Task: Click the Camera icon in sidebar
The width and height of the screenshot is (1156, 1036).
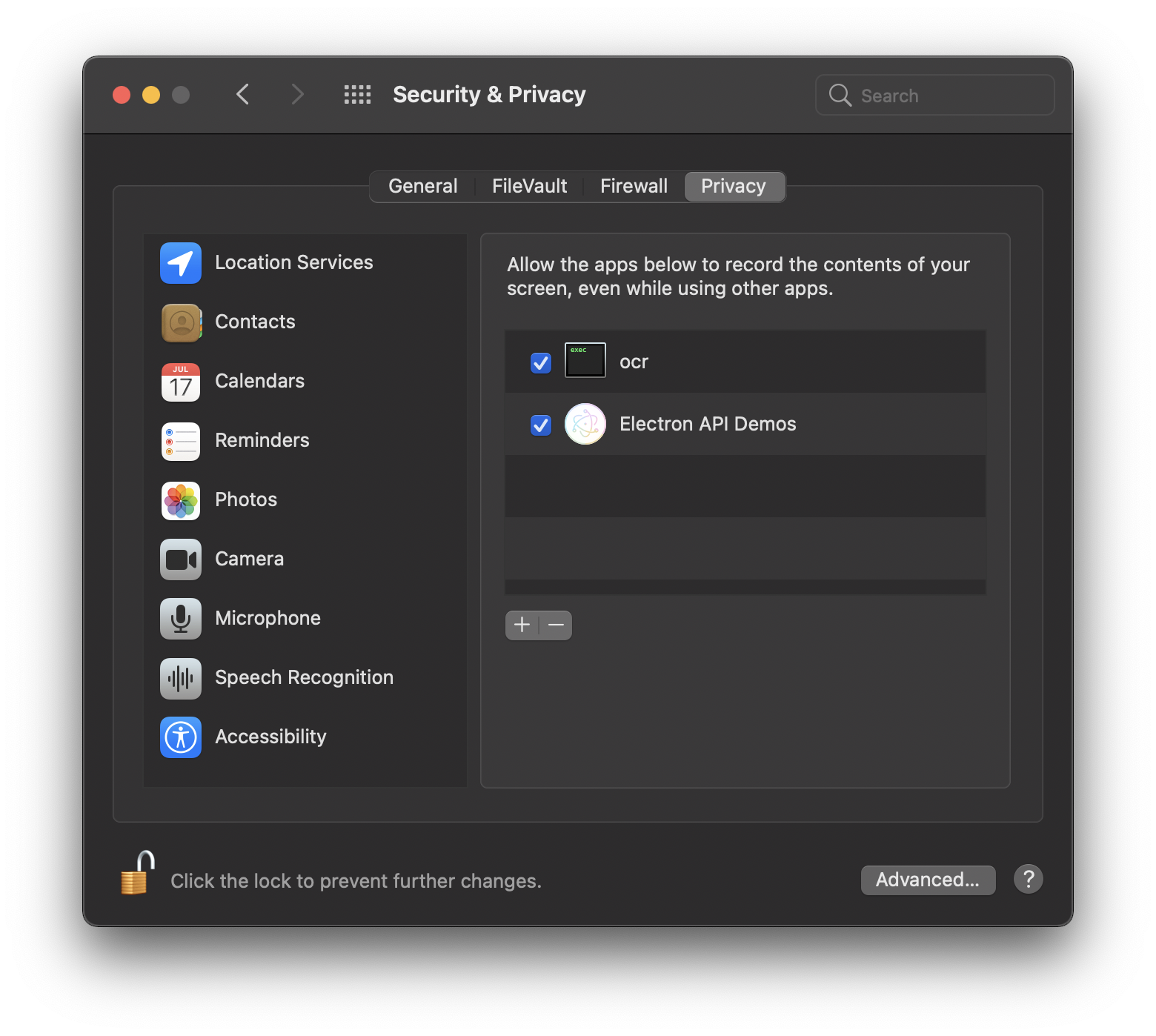Action: tap(181, 559)
